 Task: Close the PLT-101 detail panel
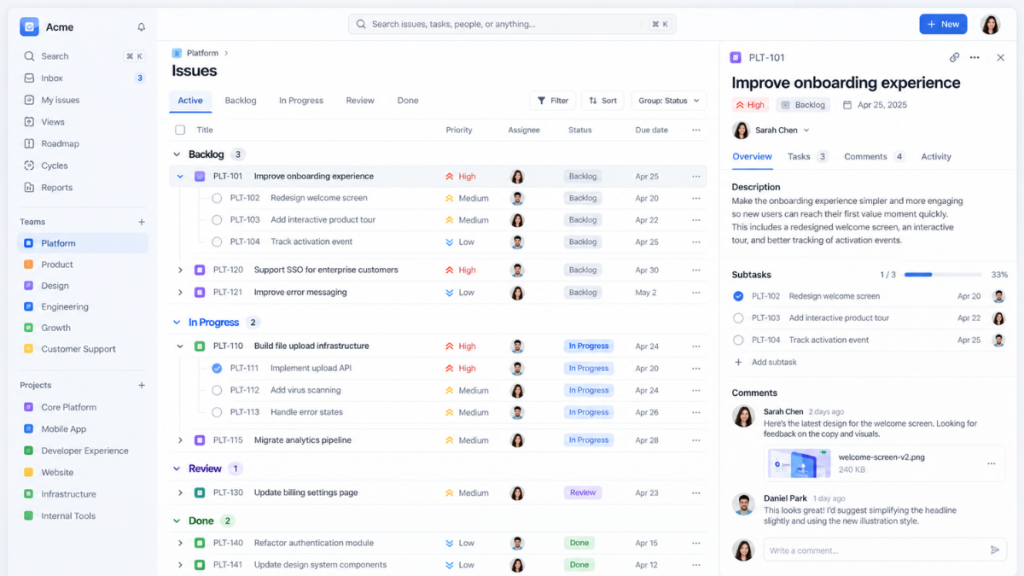1000,57
